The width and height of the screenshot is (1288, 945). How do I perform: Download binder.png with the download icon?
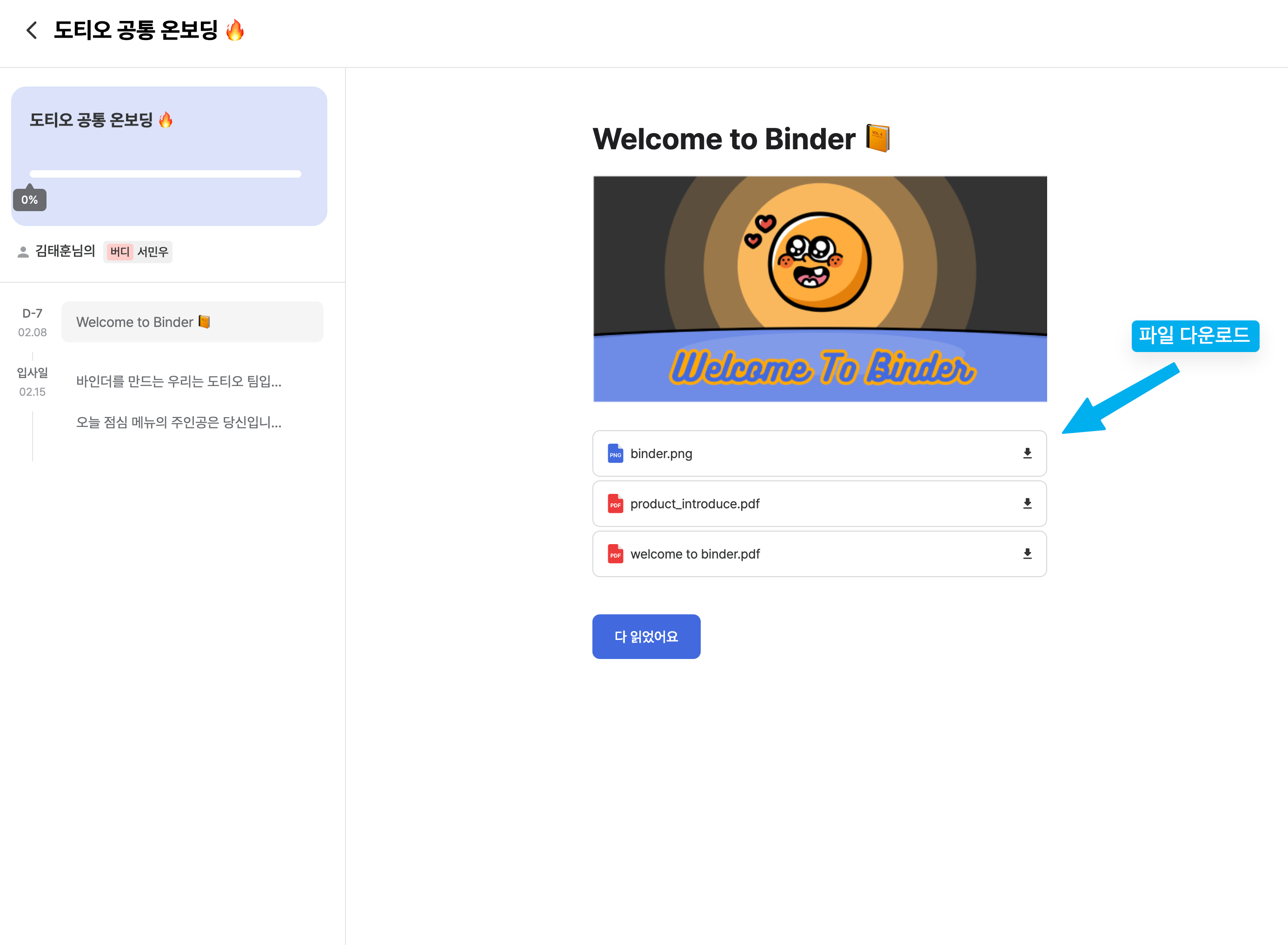coord(1027,453)
